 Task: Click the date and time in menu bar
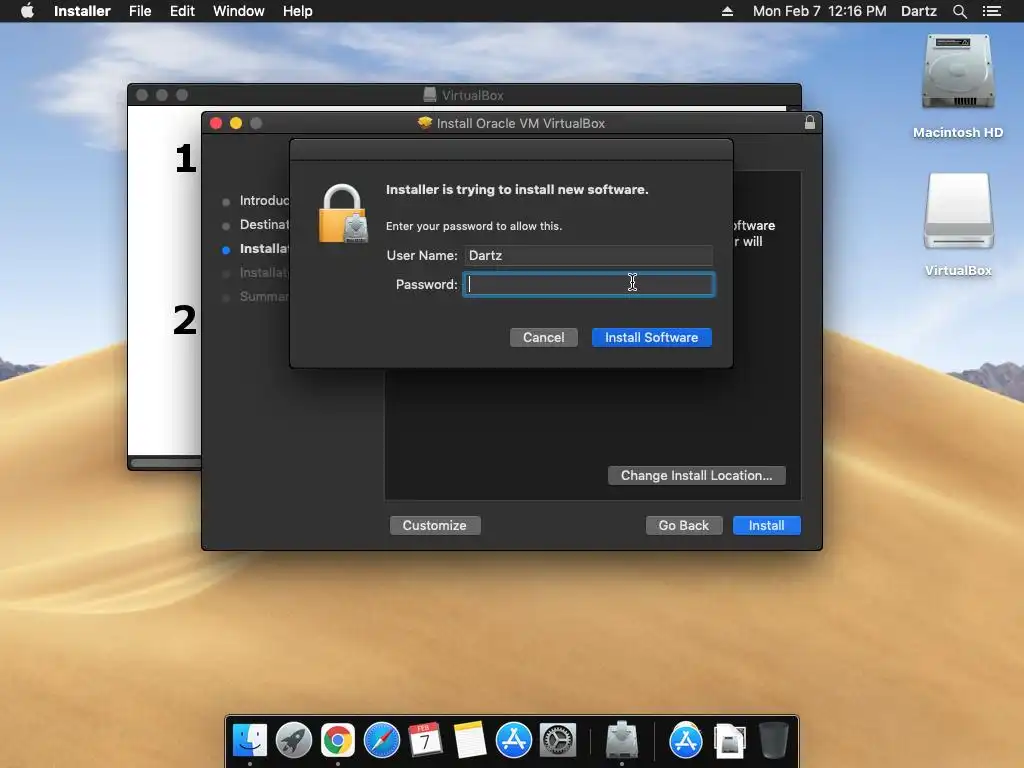click(x=820, y=11)
